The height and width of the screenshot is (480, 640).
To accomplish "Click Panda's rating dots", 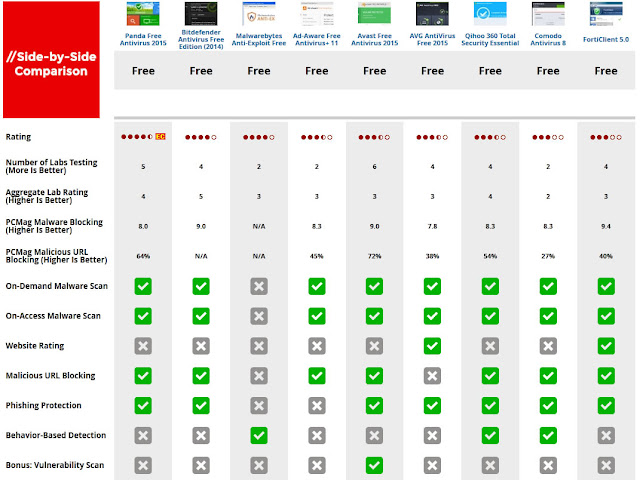I will (137, 137).
